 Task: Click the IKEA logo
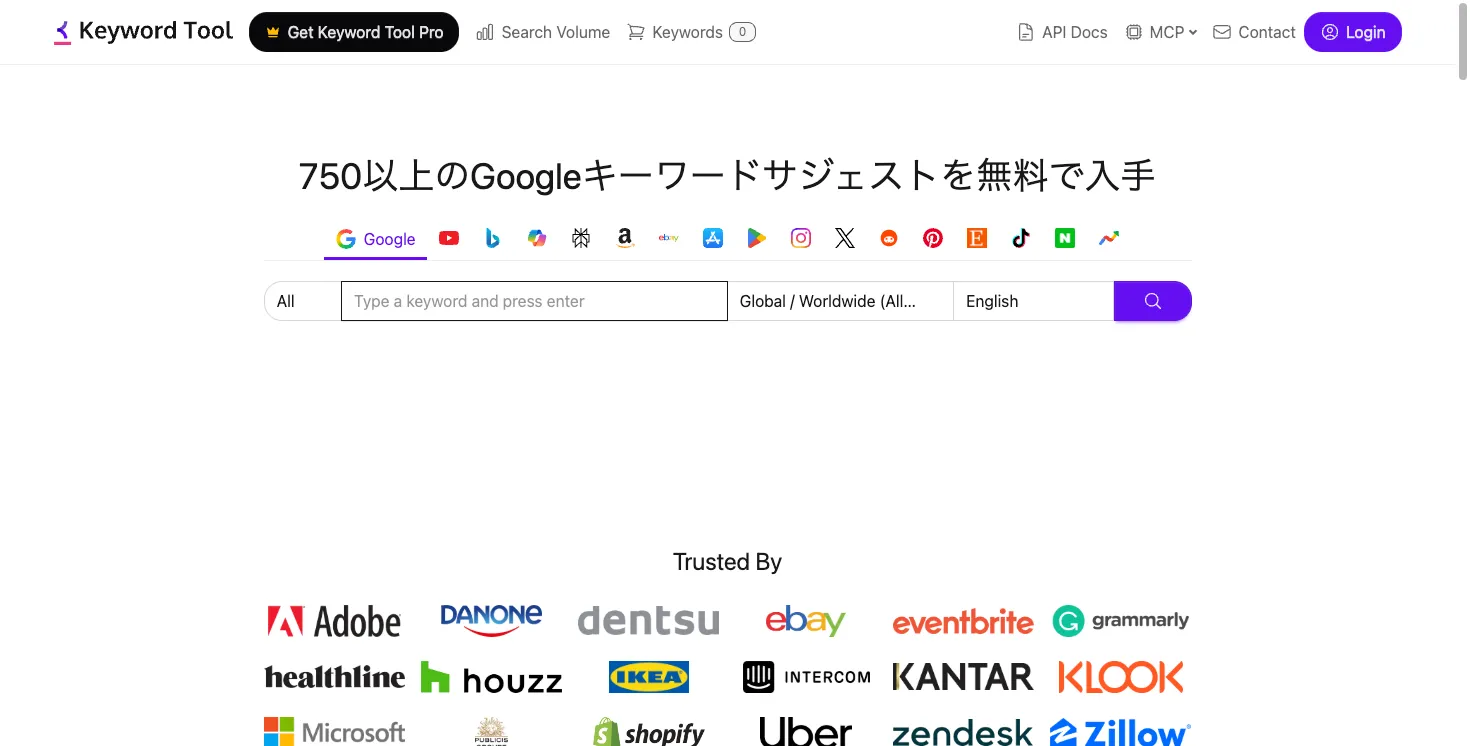coord(649,677)
